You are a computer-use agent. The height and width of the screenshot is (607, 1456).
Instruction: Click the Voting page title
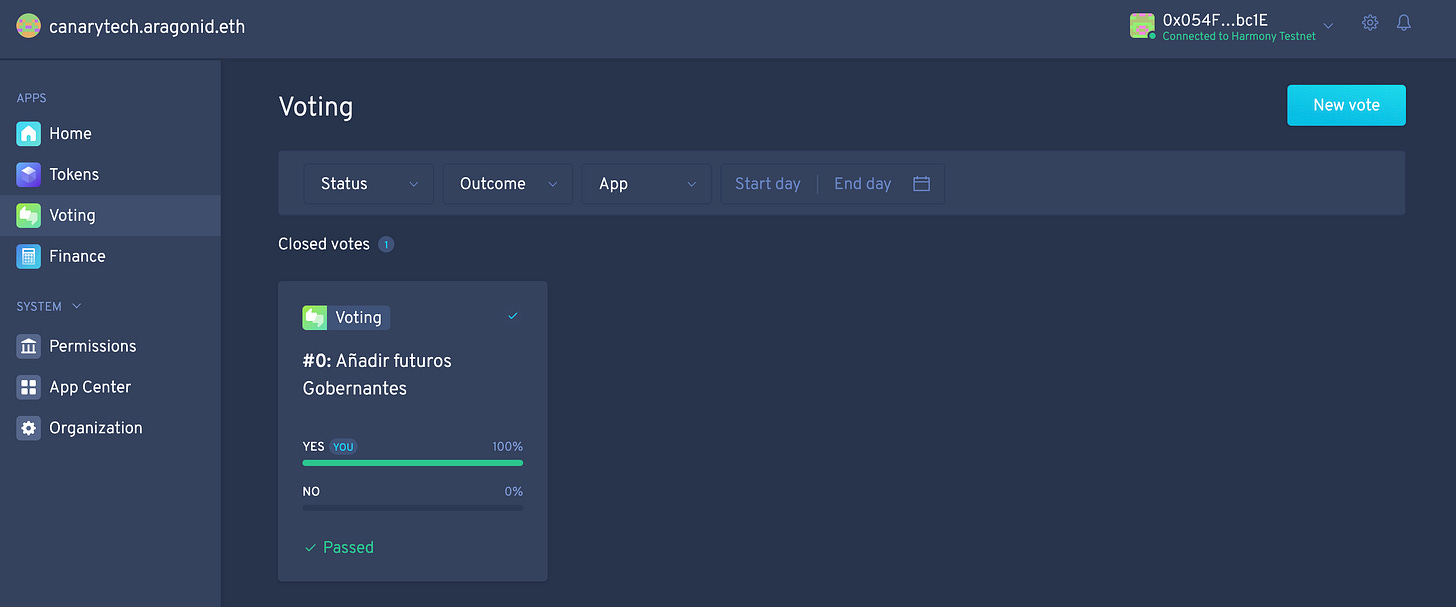click(x=316, y=107)
